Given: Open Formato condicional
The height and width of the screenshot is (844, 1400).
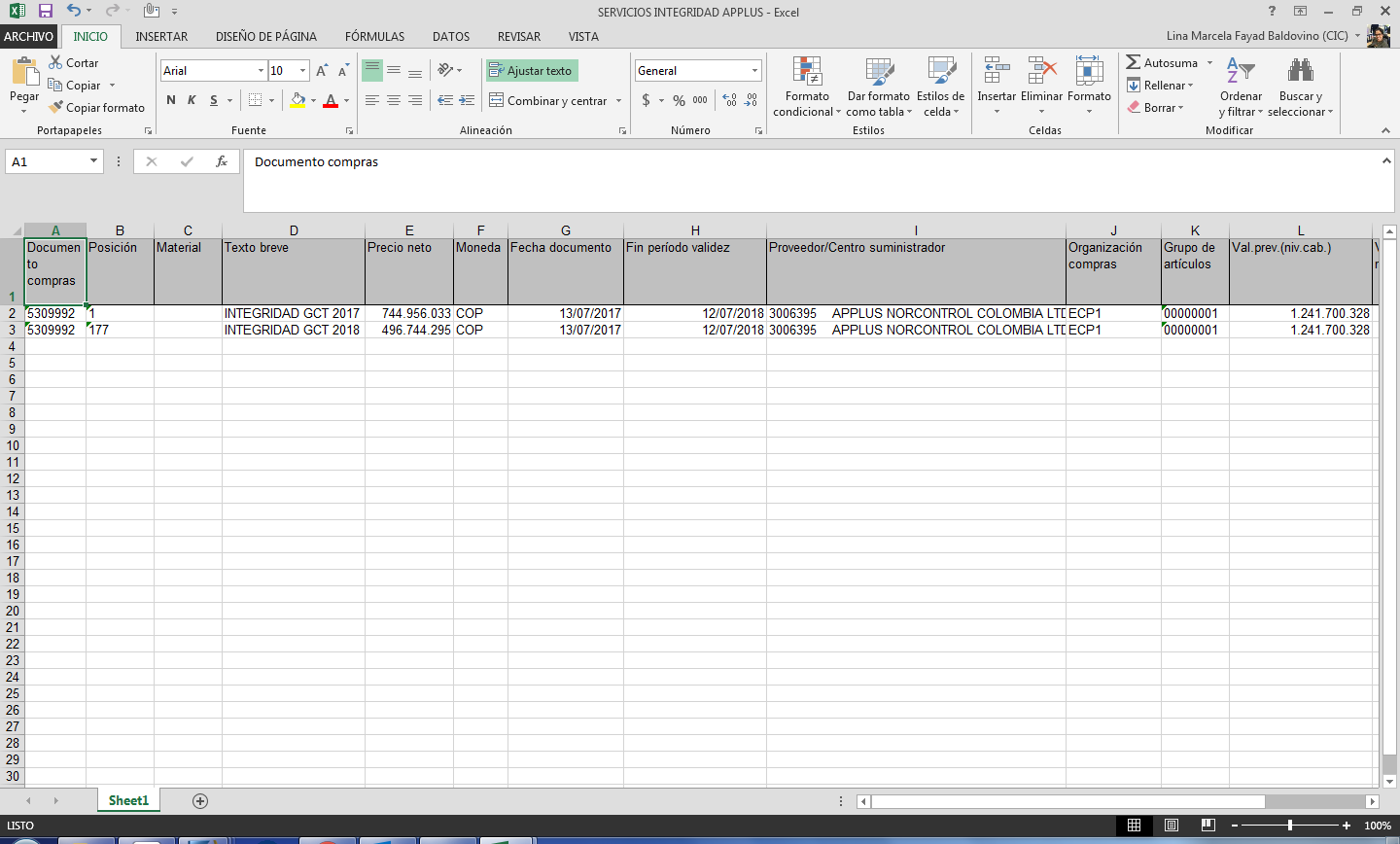Looking at the screenshot, I should (807, 87).
